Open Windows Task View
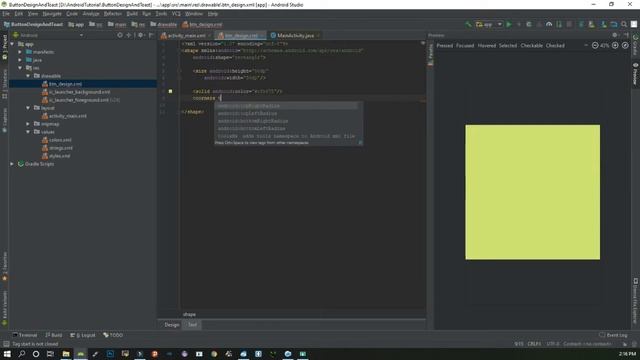640x360 pixels. (x=50, y=354)
